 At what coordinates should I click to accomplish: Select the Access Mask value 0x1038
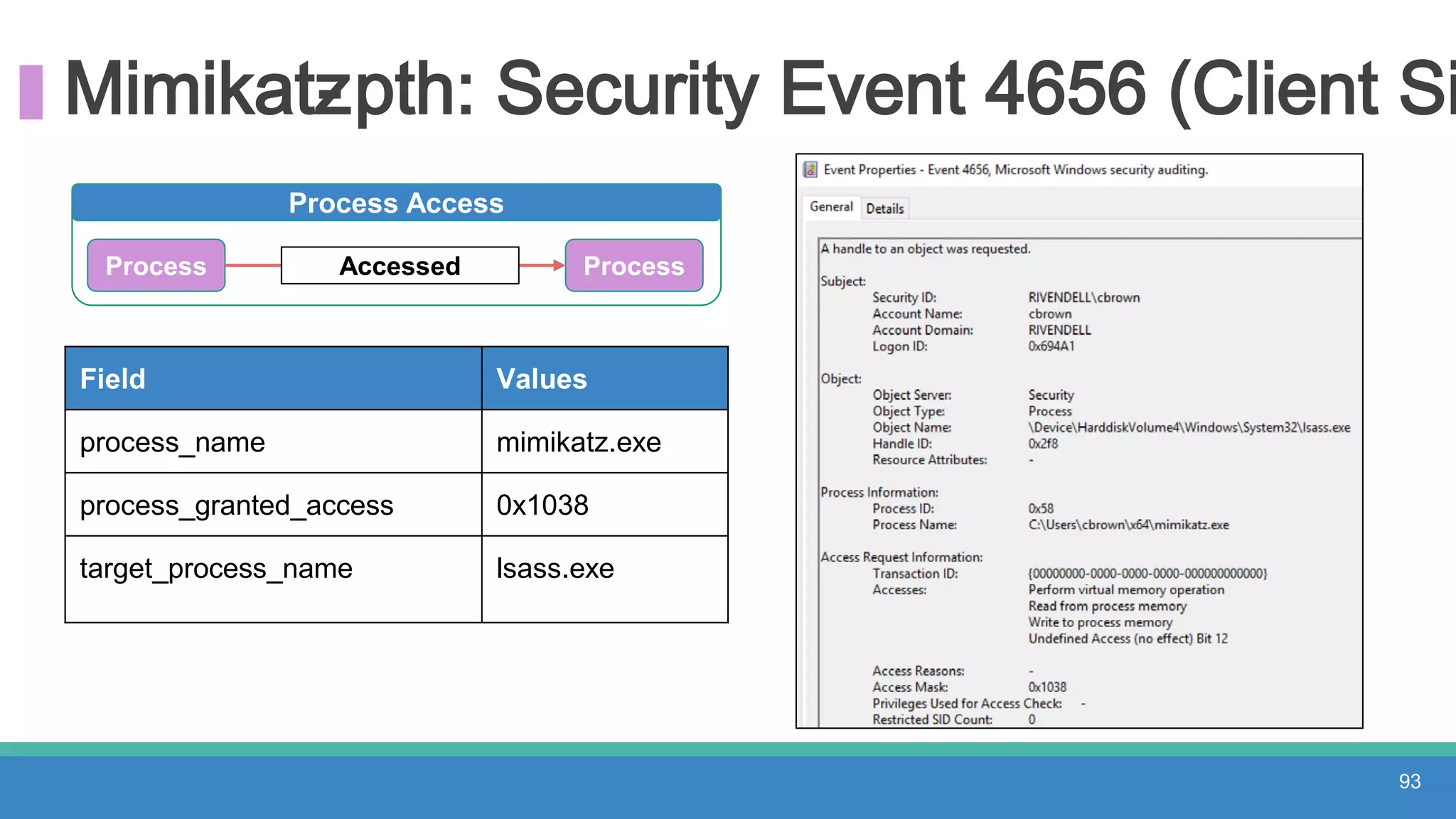click(1047, 687)
